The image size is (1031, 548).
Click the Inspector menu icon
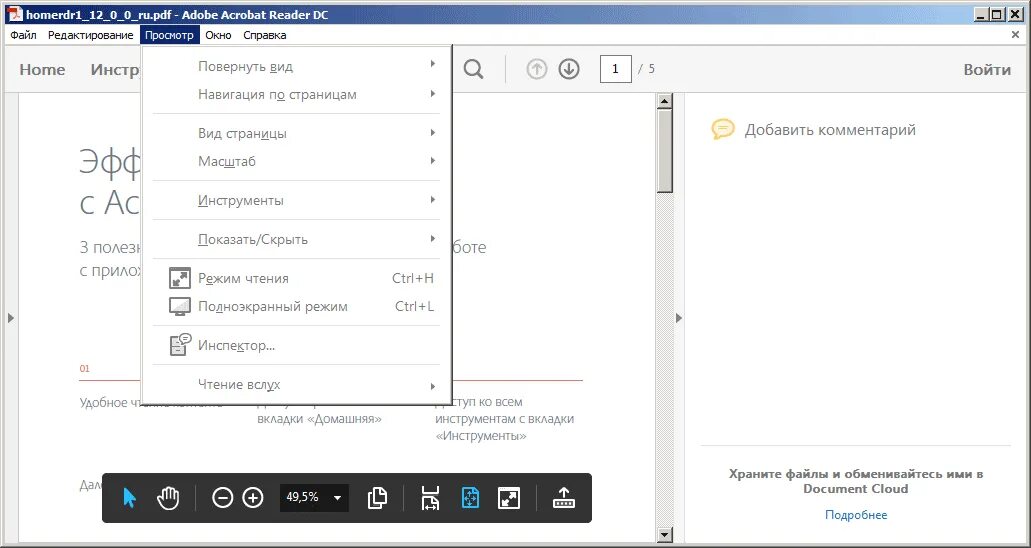[180, 345]
